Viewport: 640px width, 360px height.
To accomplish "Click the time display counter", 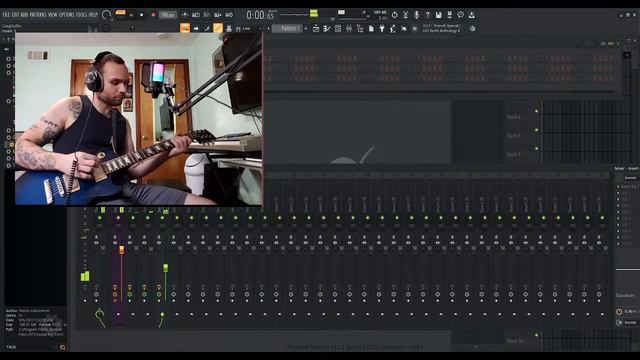I will pos(260,15).
